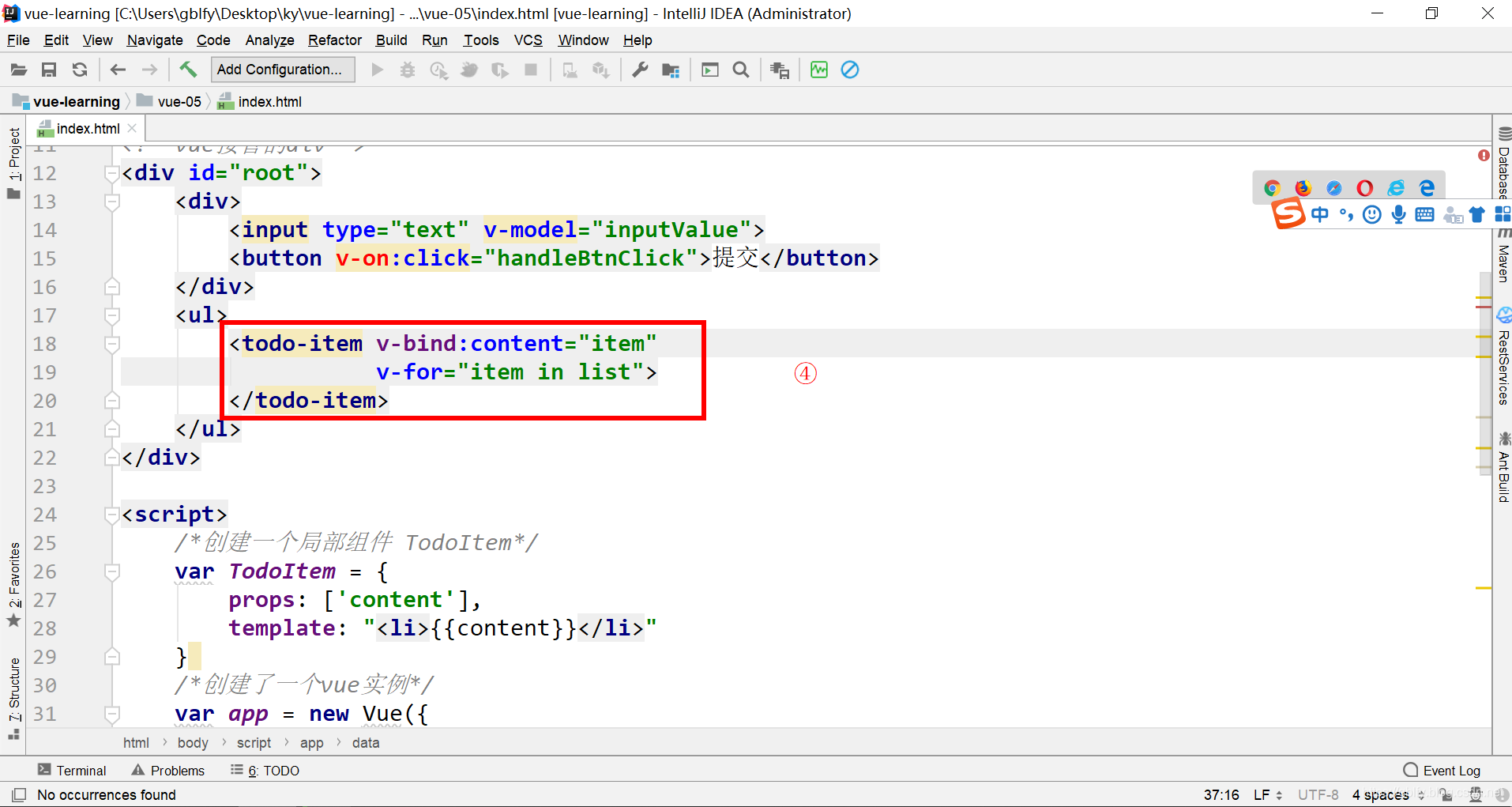The height and width of the screenshot is (807, 1512).
Task: Click the Sogou microphone voice input icon
Action: click(x=1398, y=214)
